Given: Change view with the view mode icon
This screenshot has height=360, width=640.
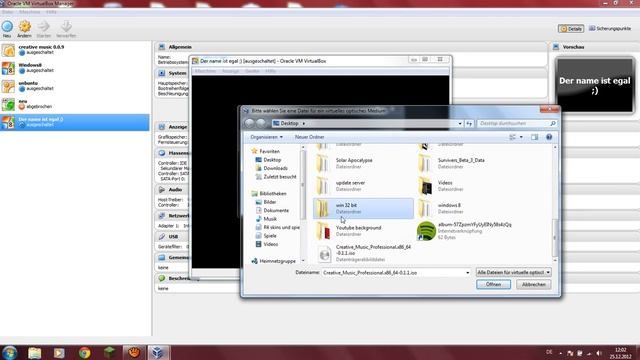Looking at the screenshot, I should pyautogui.click(x=513, y=137).
